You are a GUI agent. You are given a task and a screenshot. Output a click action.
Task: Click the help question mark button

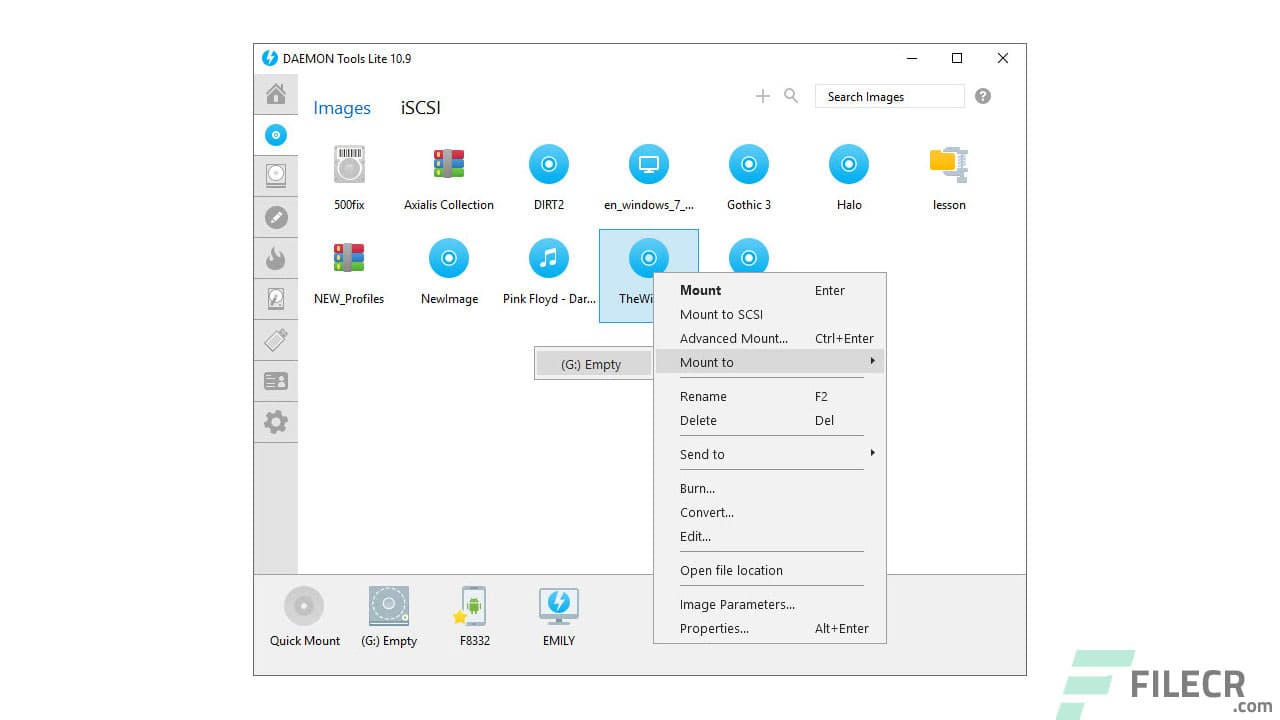pyautogui.click(x=982, y=95)
